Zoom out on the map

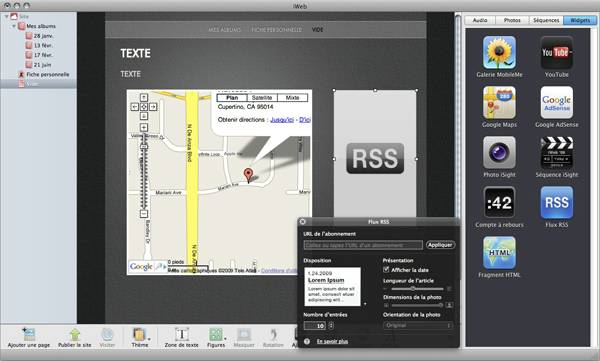click(x=144, y=214)
